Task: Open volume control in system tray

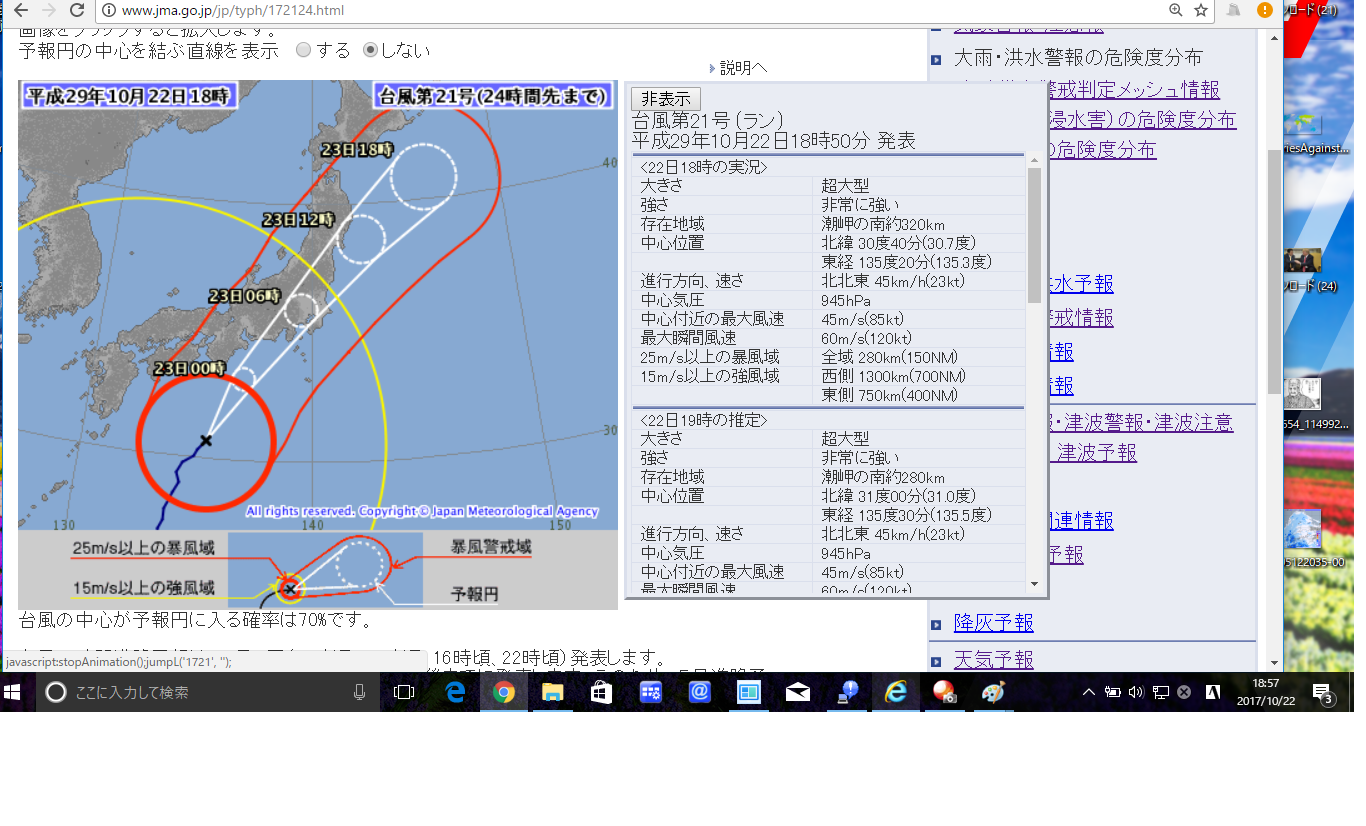Action: 1136,692
